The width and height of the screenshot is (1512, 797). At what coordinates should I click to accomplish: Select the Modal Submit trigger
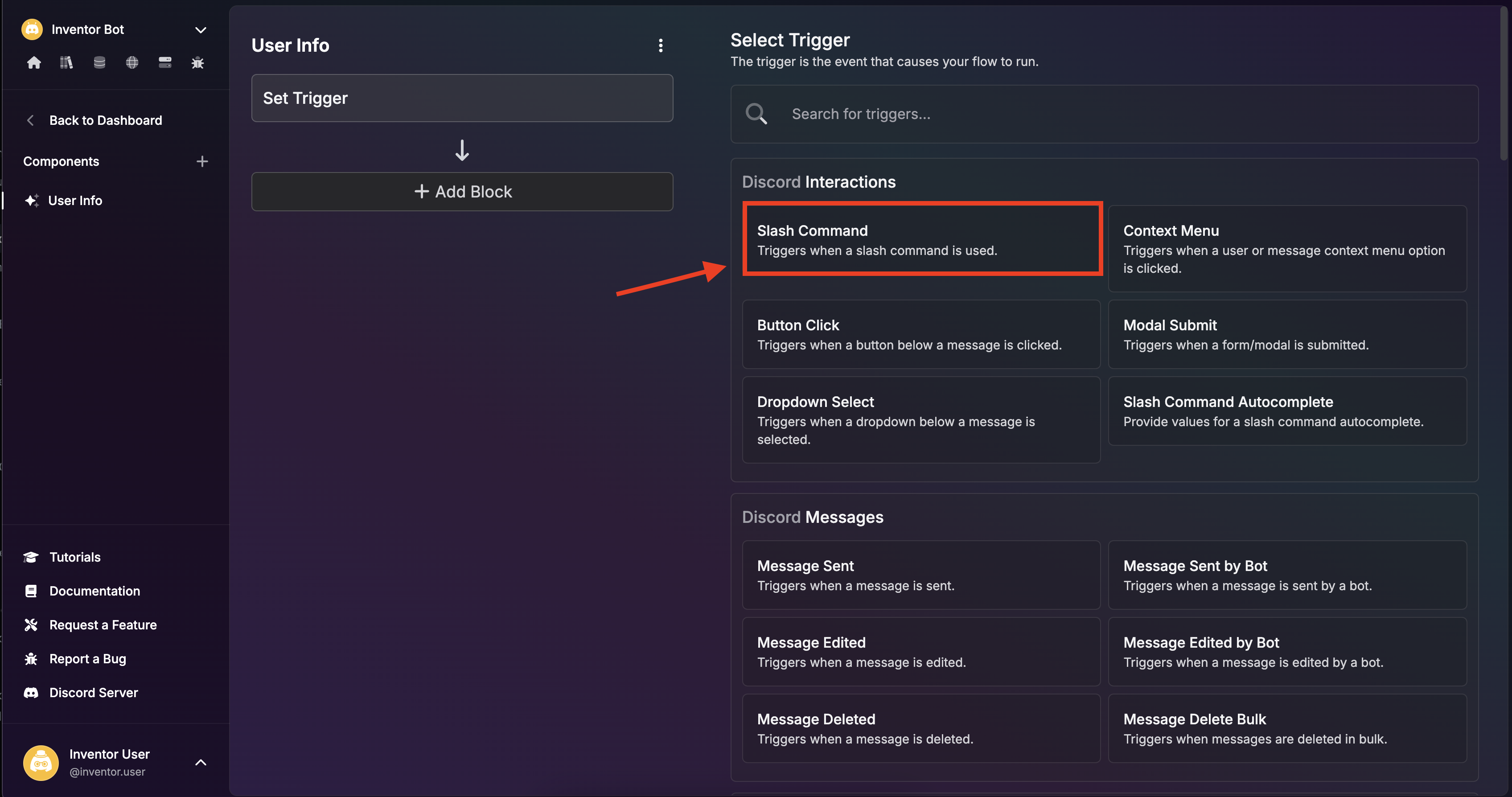click(1287, 334)
